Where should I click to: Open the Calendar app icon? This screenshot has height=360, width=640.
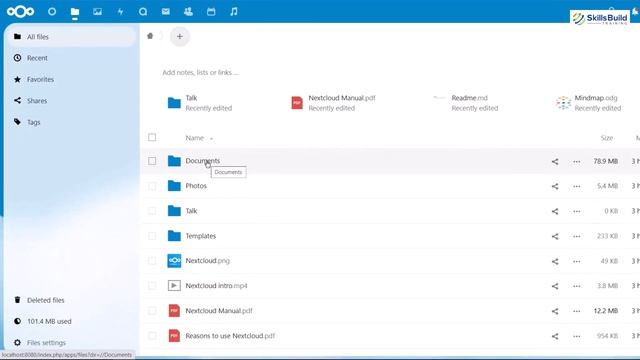[x=211, y=11]
